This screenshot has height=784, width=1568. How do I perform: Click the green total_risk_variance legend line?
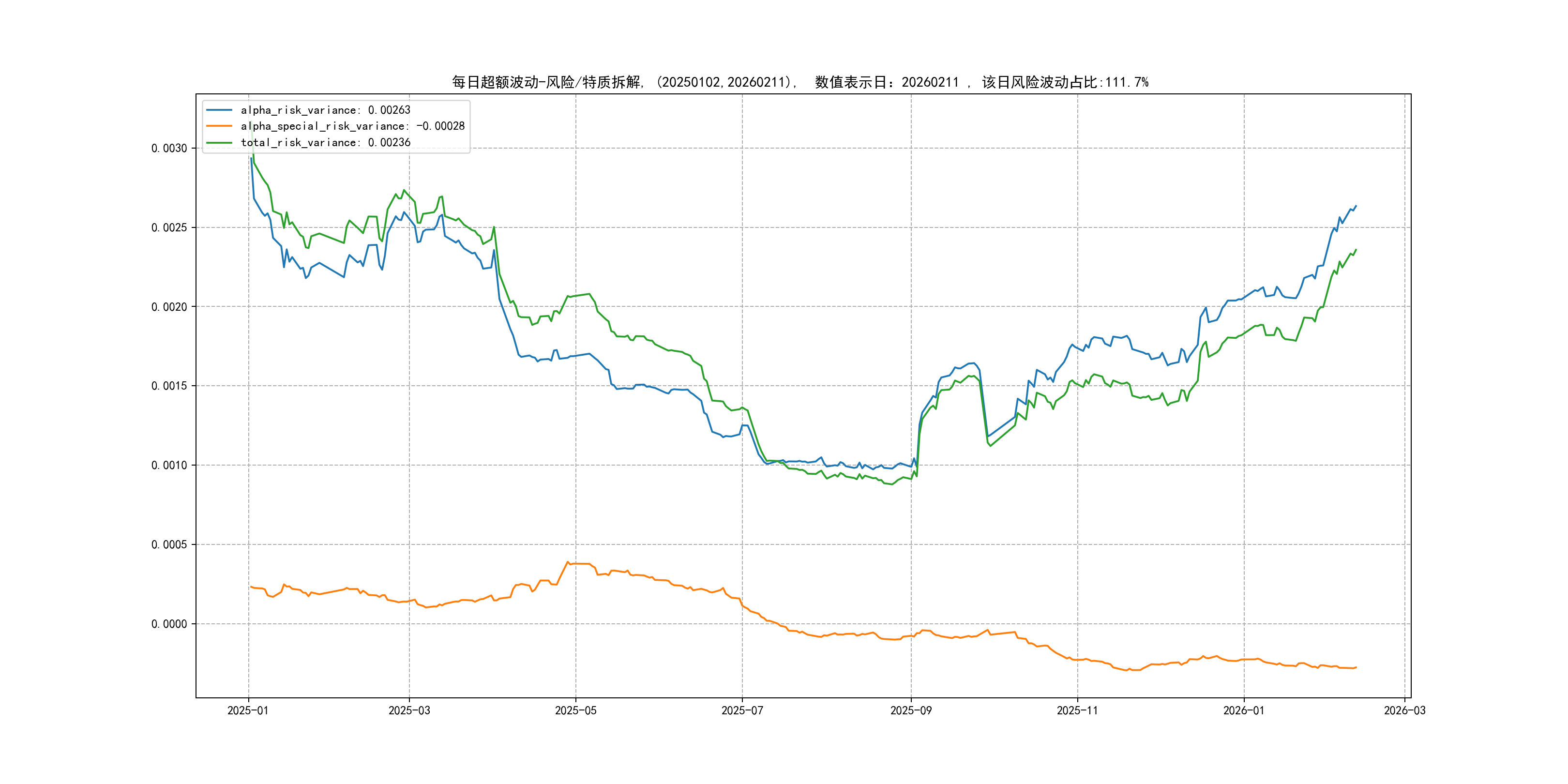219,142
